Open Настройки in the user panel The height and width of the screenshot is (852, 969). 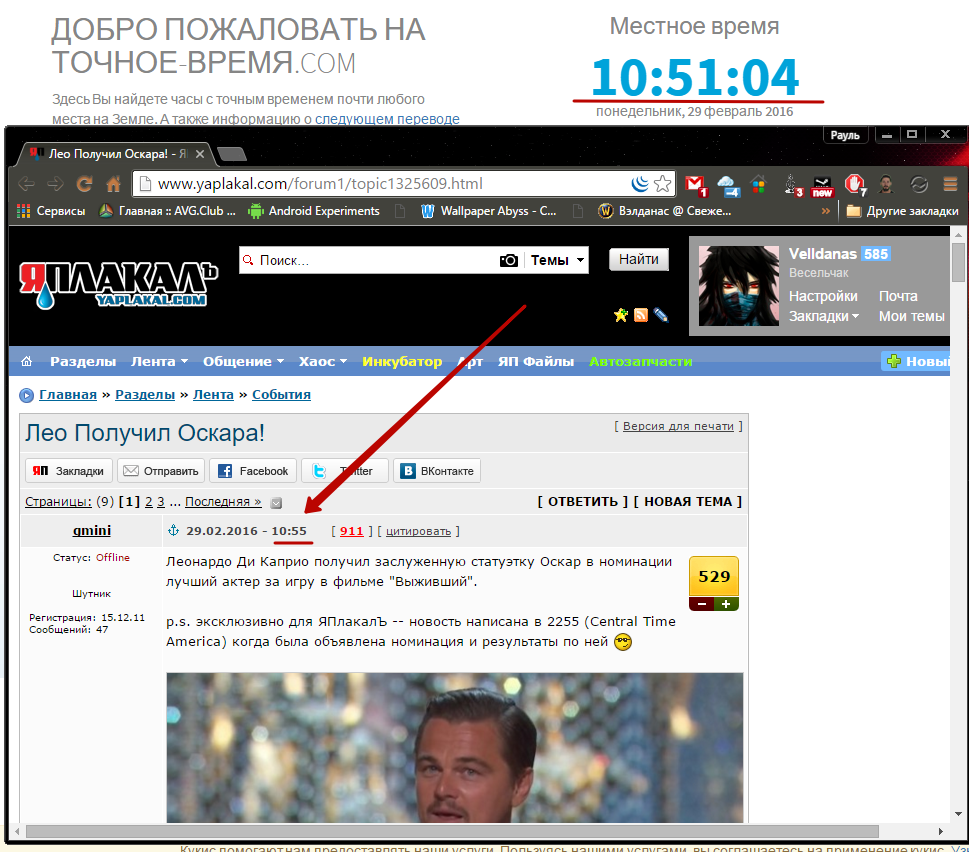823,296
